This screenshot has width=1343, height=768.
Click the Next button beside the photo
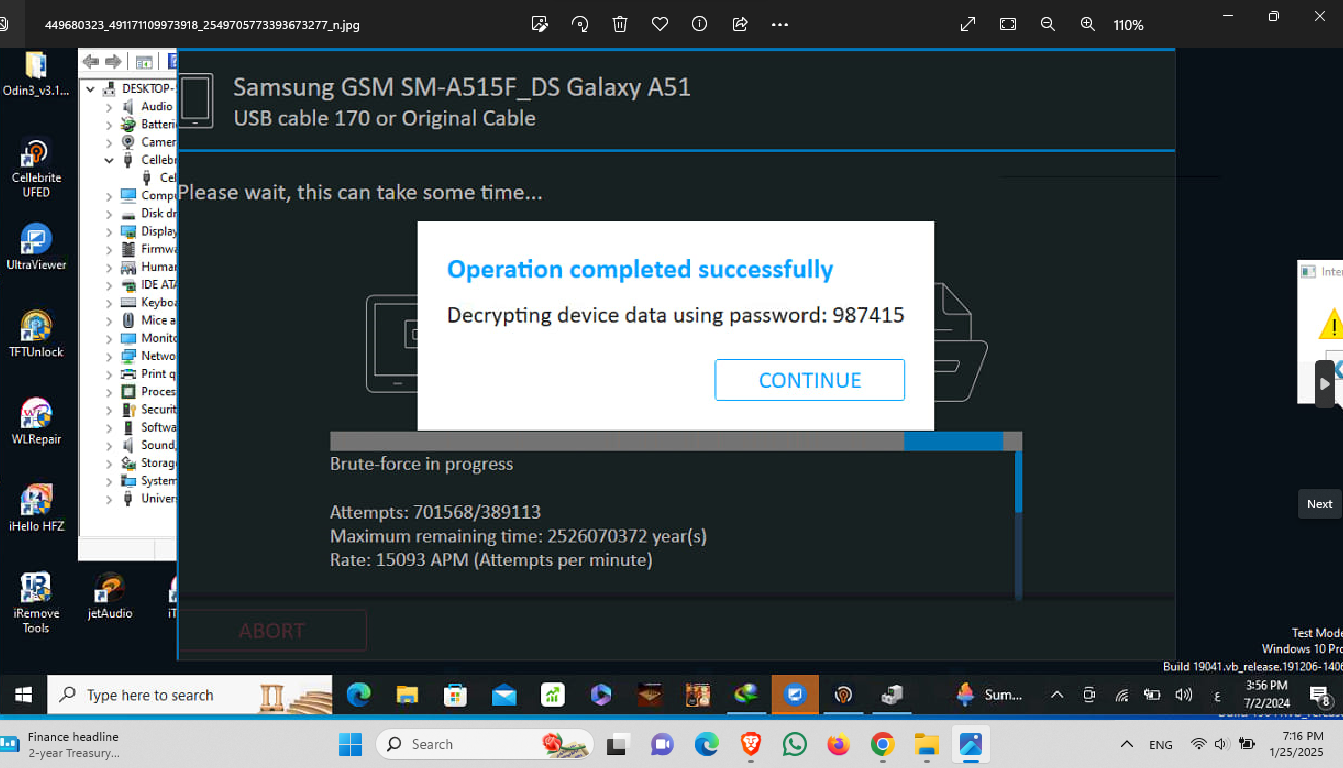1320,504
